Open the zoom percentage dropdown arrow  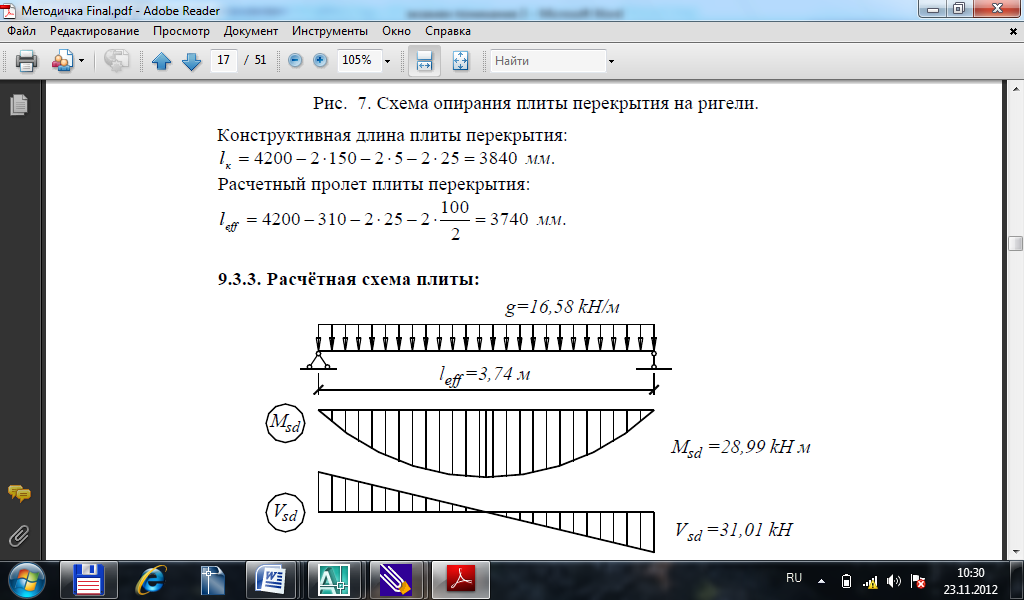[x=387, y=61]
